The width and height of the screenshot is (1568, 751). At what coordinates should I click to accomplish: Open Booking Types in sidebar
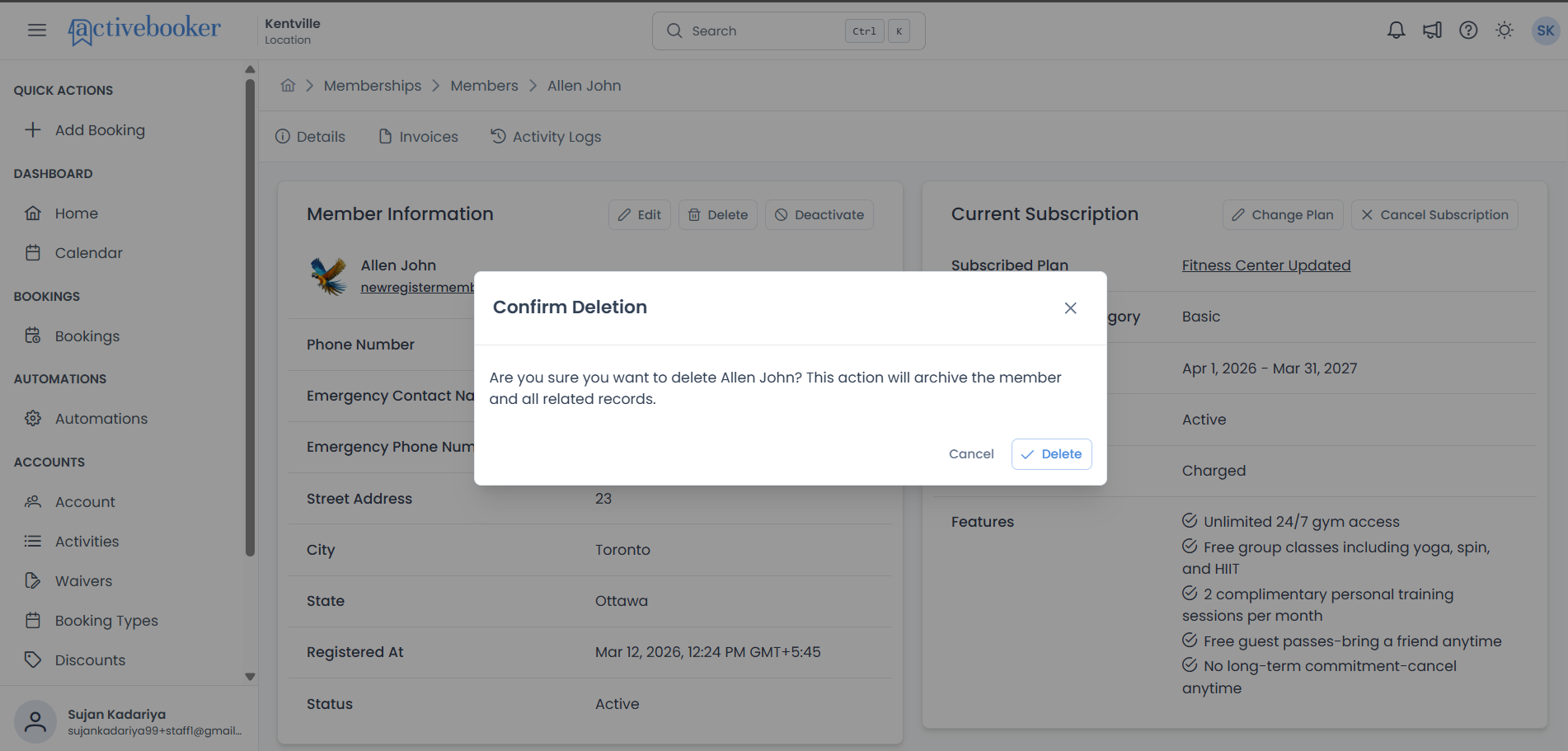pyautogui.click(x=106, y=621)
